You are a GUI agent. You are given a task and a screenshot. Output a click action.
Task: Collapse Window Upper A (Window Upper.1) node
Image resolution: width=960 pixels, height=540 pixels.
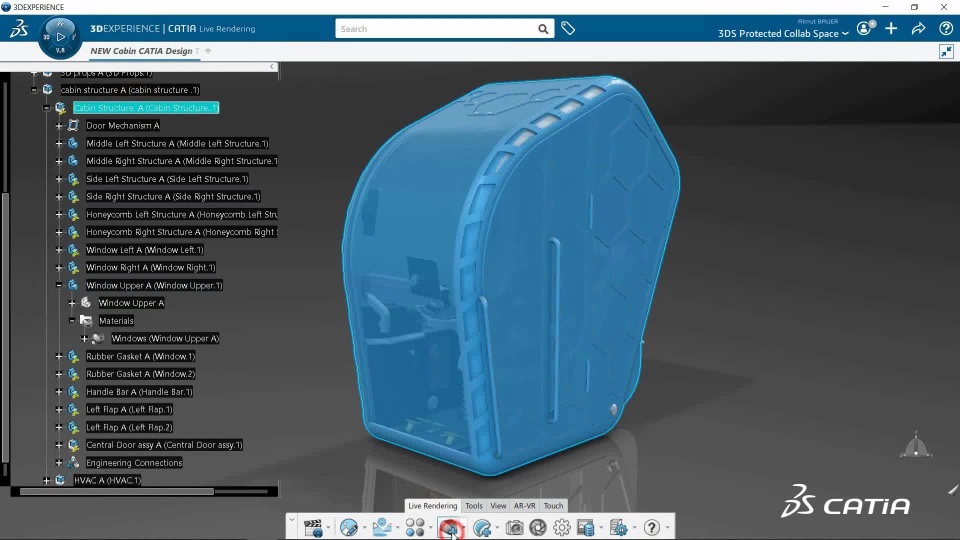click(x=59, y=285)
